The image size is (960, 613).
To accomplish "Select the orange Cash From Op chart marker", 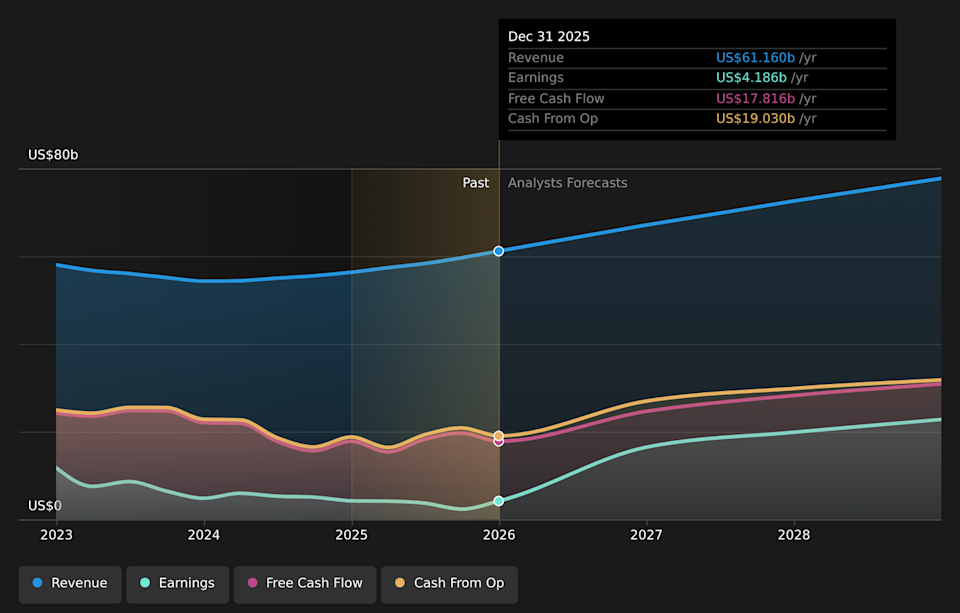I will [499, 435].
